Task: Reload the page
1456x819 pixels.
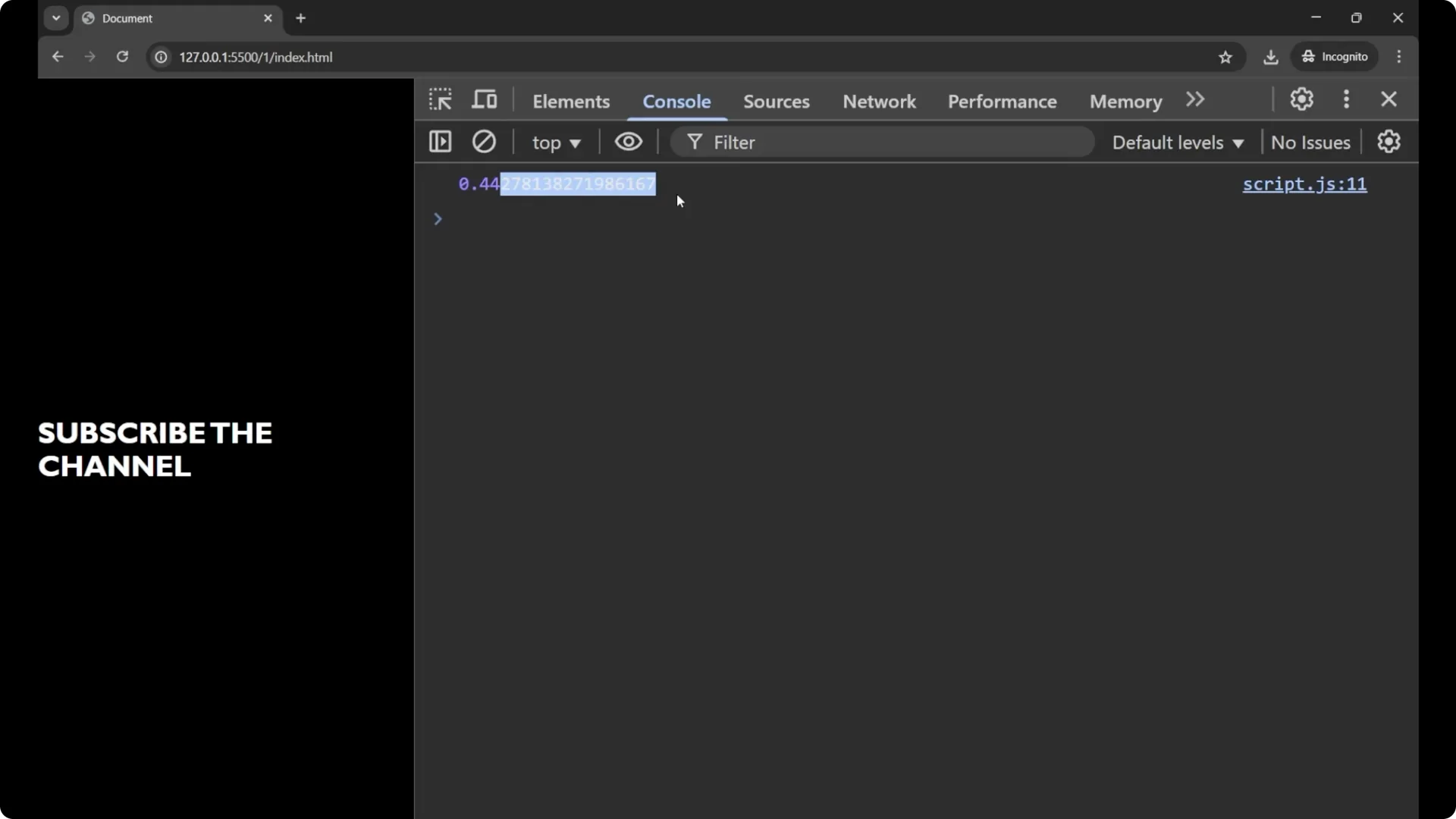Action: 122,57
